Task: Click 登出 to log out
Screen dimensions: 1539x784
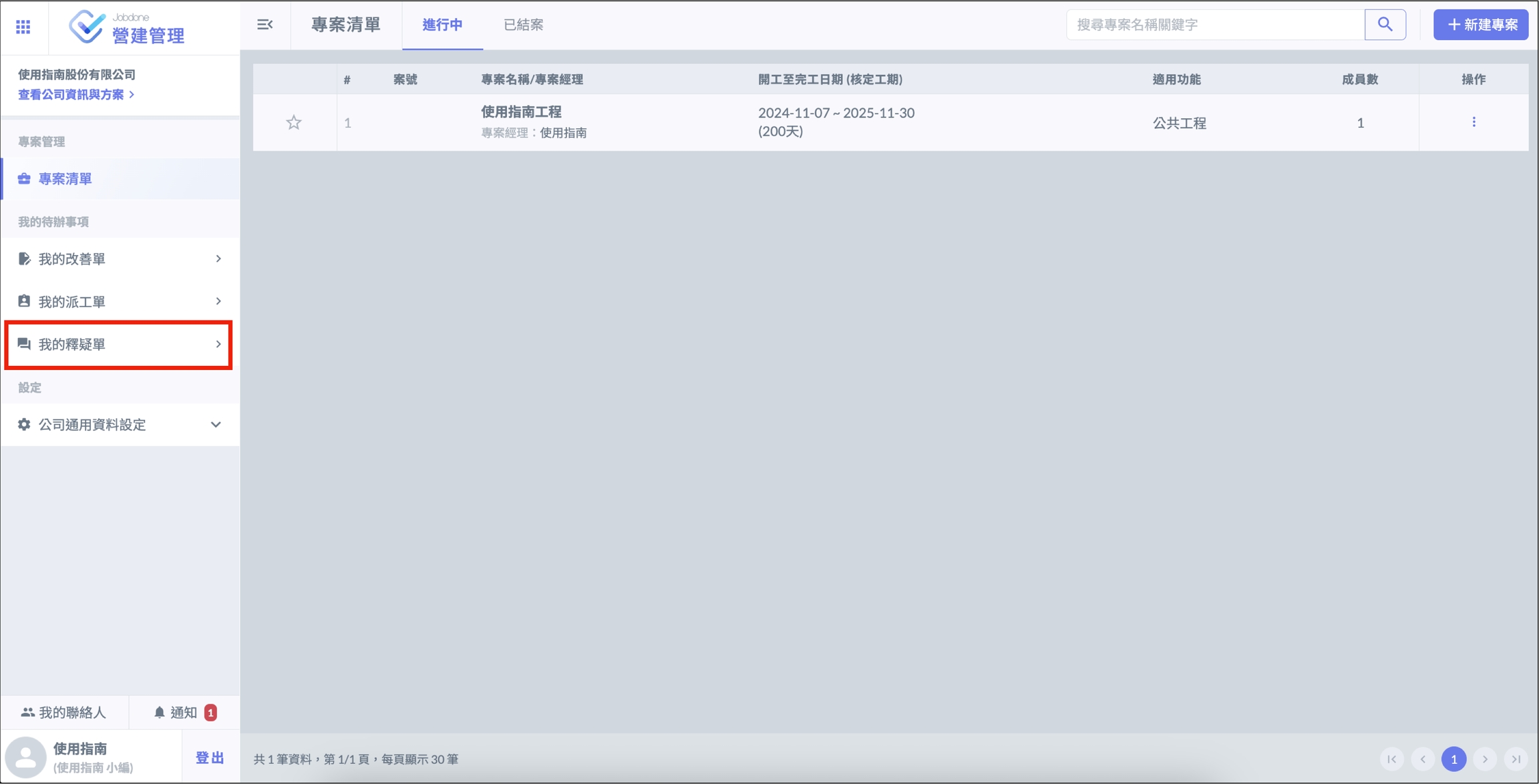Action: [x=209, y=758]
